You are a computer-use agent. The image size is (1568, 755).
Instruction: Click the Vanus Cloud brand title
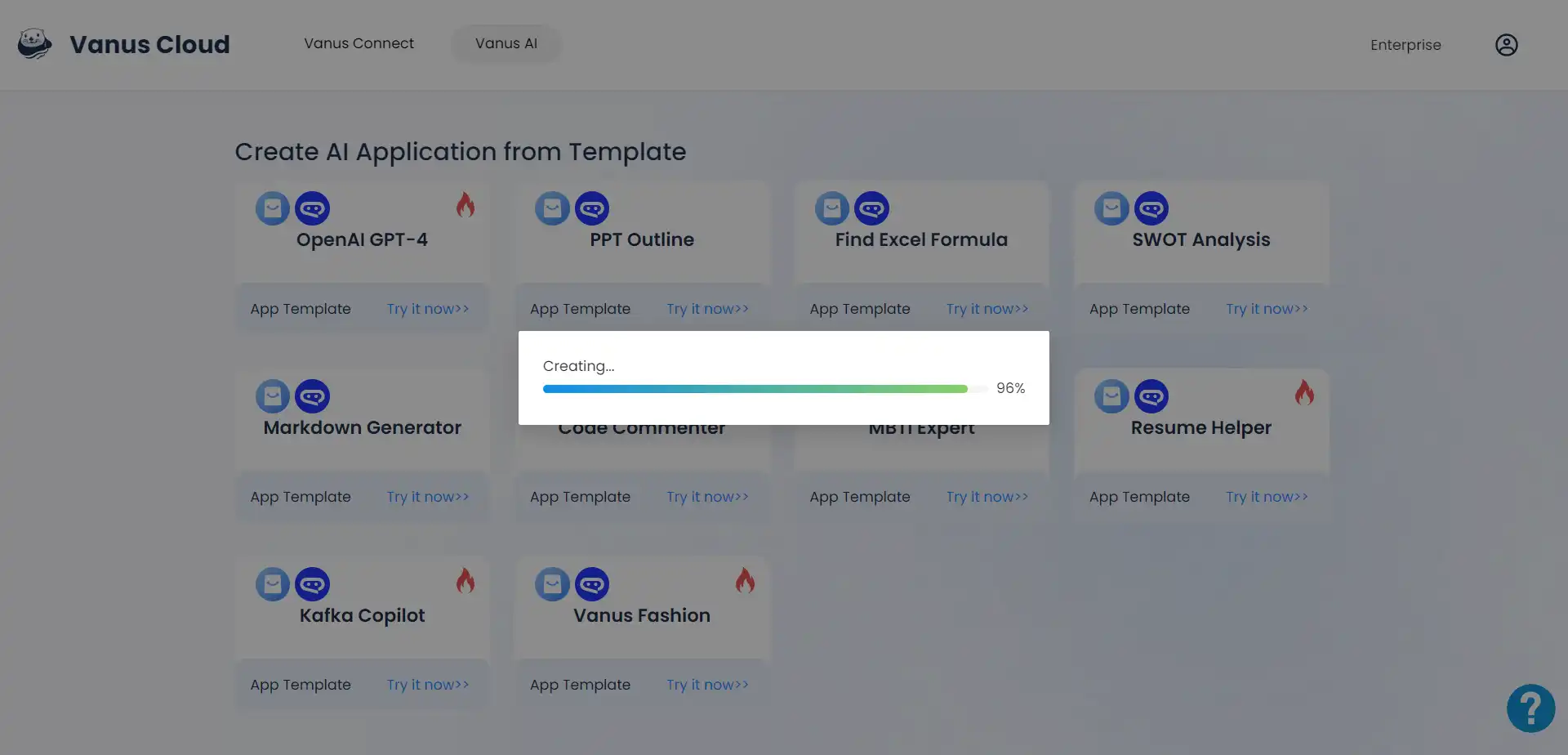[149, 44]
